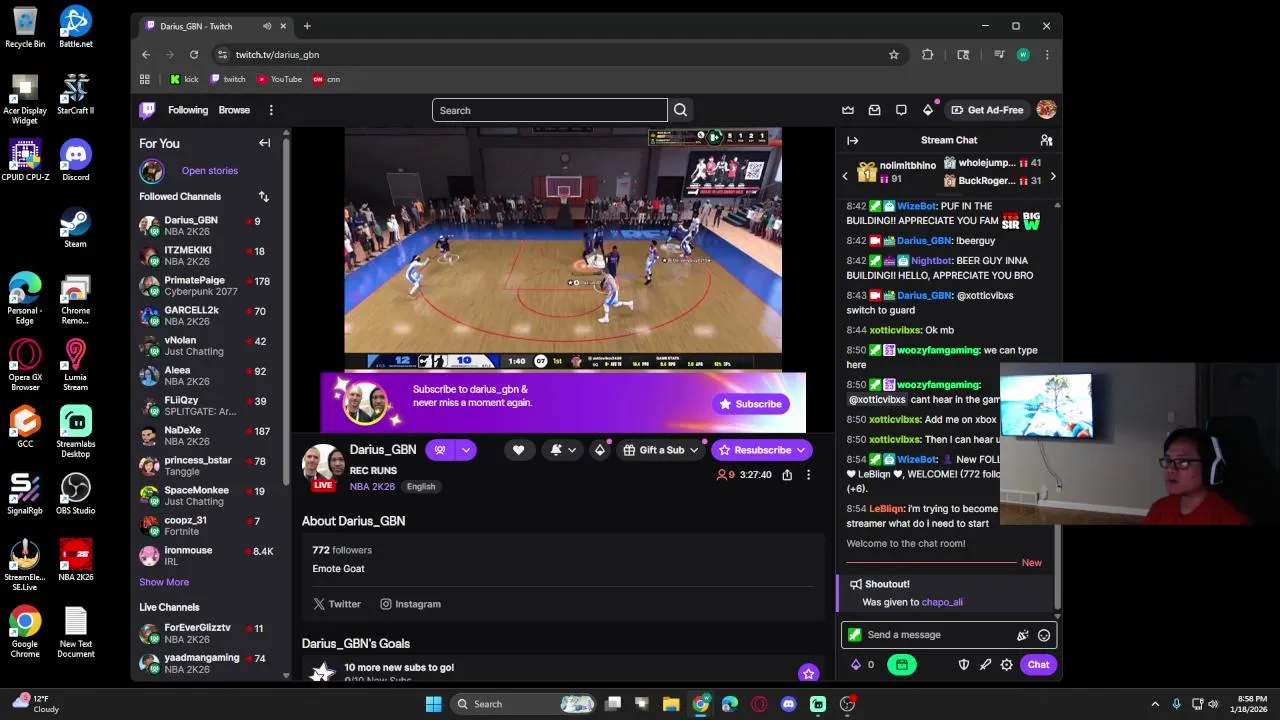This screenshot has width=1280, height=720.
Task: Show hidden system tray icons
Action: click(1155, 704)
